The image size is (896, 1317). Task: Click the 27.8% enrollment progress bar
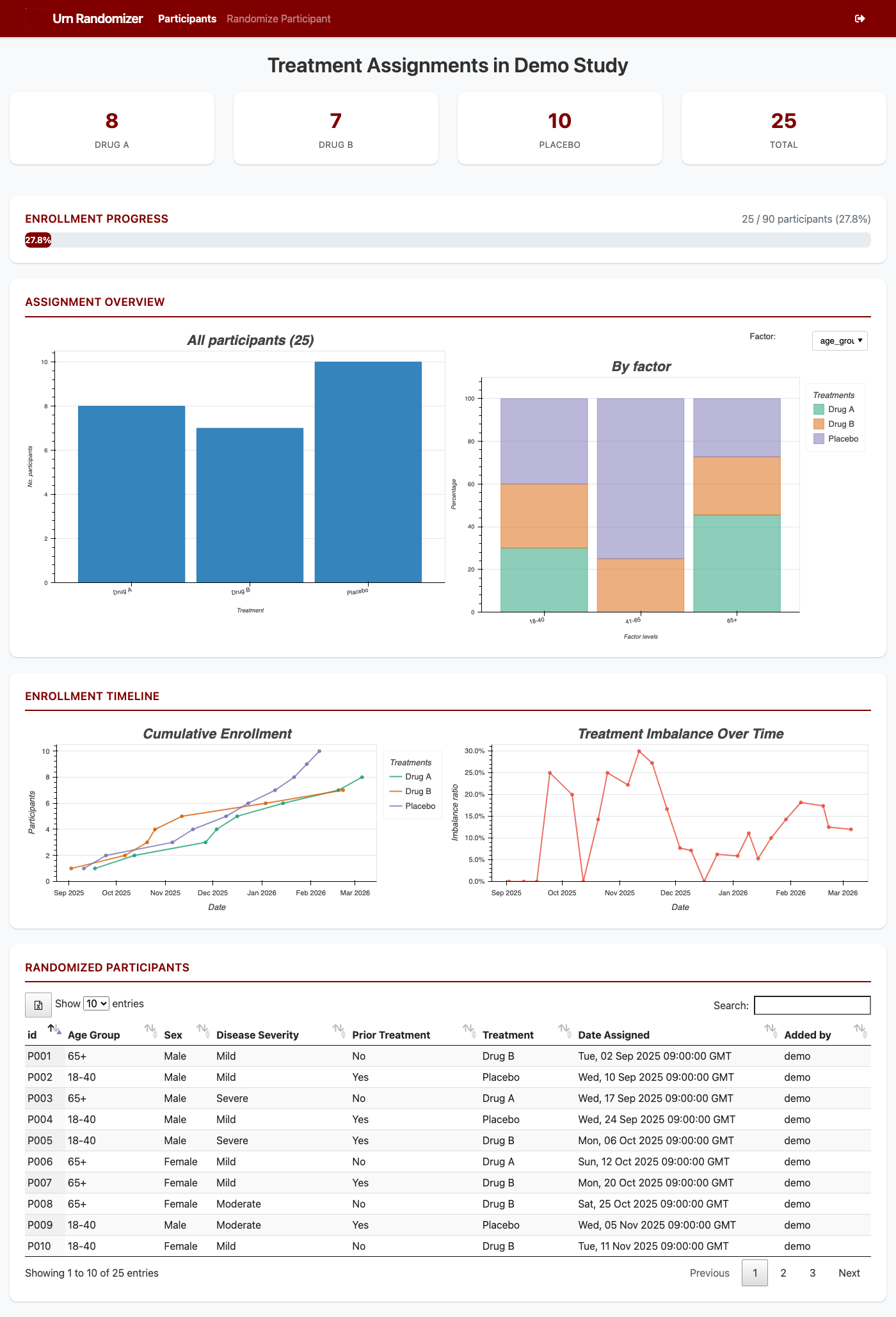38,240
